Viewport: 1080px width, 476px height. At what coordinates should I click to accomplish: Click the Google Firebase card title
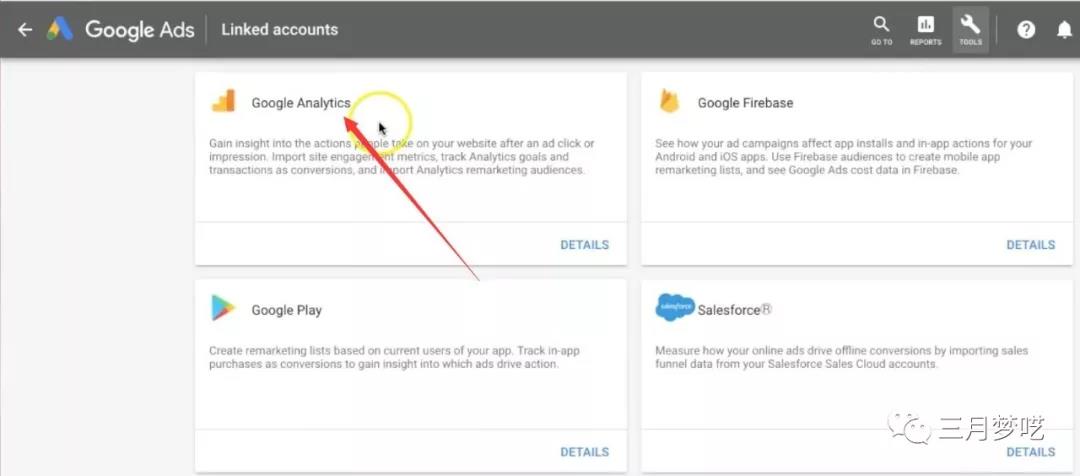[745, 103]
